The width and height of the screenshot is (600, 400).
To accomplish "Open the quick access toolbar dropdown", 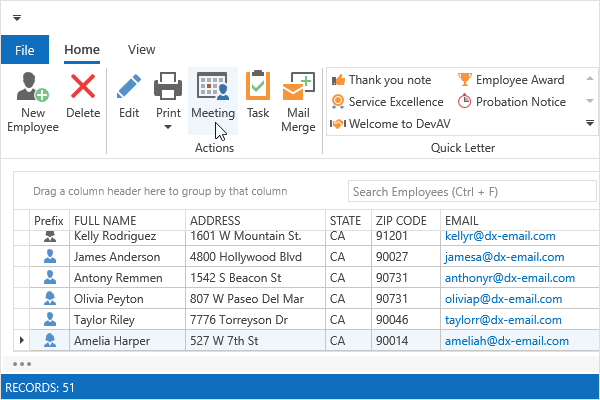I will [x=17, y=17].
